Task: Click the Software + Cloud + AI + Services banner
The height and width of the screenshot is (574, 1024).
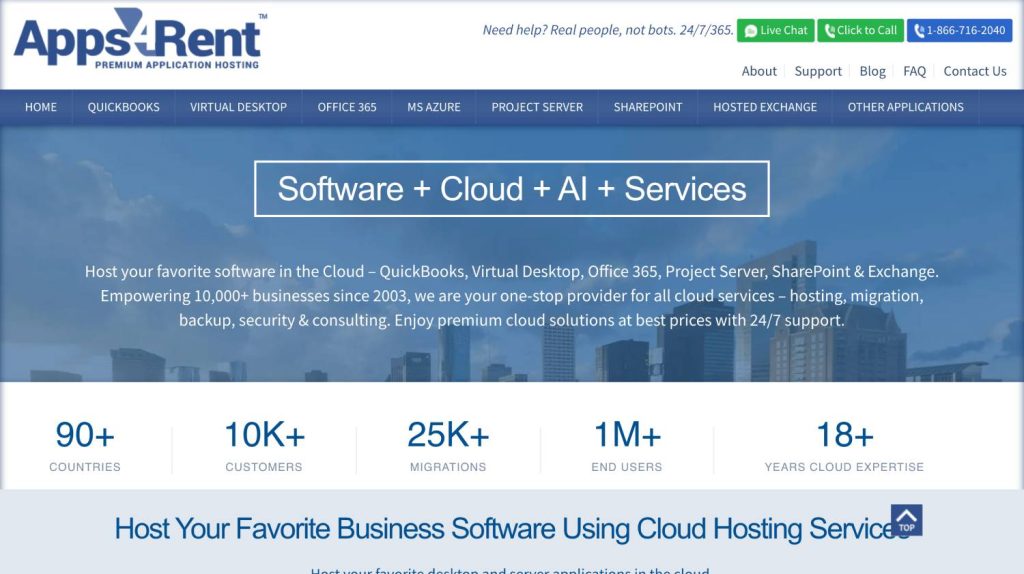Action: click(x=511, y=189)
